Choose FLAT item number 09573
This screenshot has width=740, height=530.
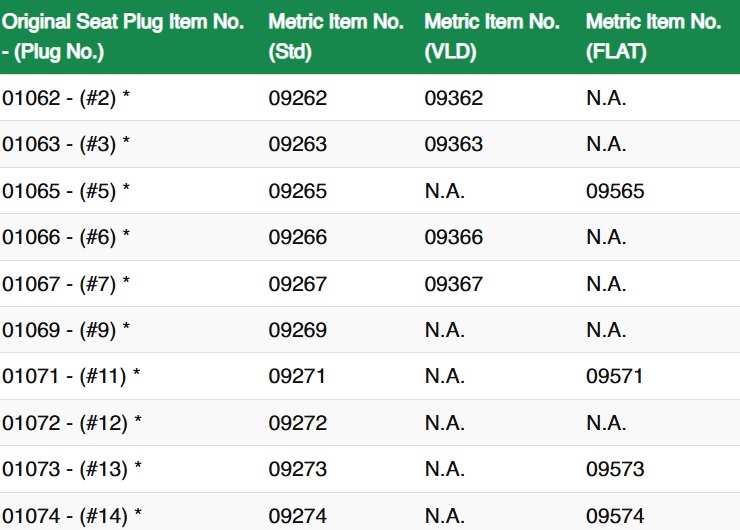(615, 469)
